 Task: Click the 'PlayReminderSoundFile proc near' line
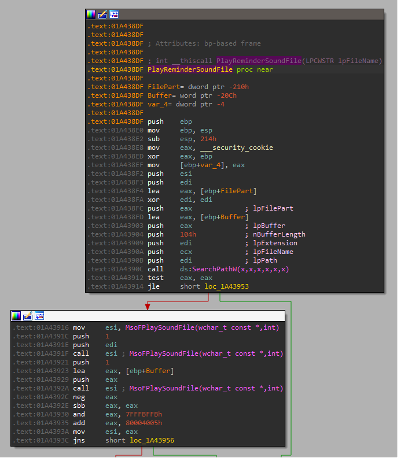(x=210, y=70)
